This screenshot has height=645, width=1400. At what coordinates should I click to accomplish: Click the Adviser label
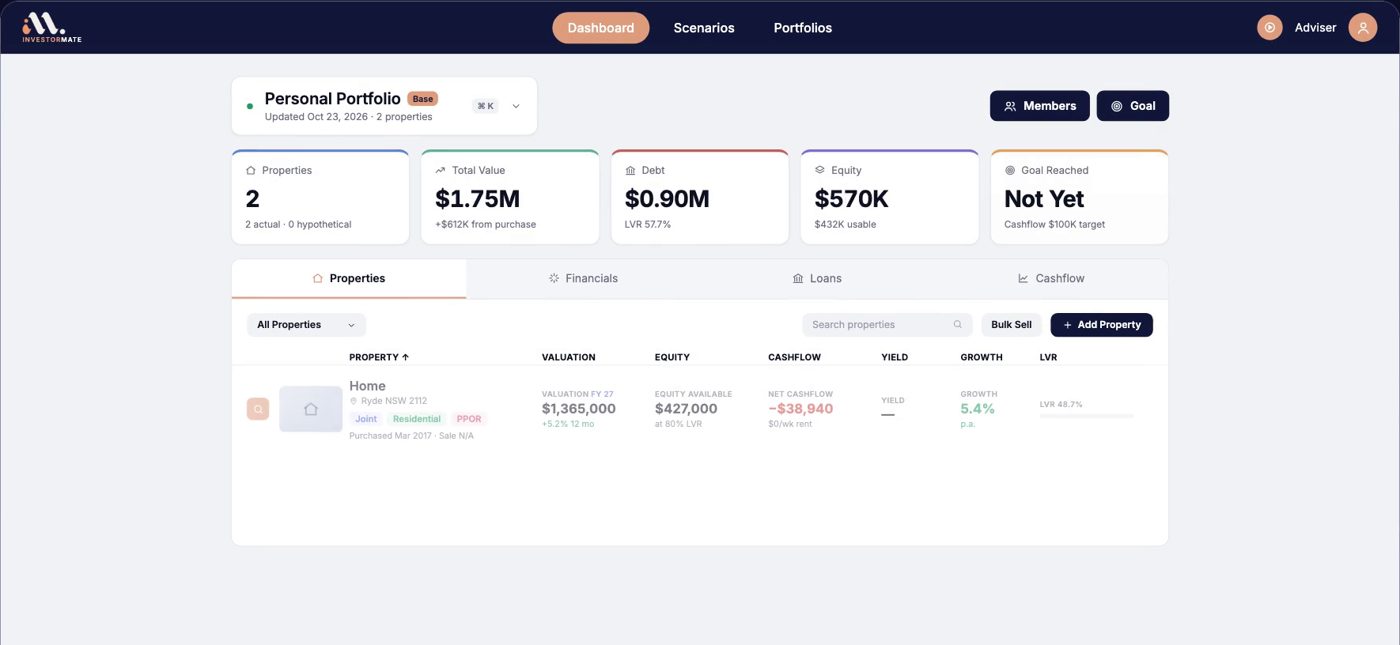pyautogui.click(x=1315, y=28)
